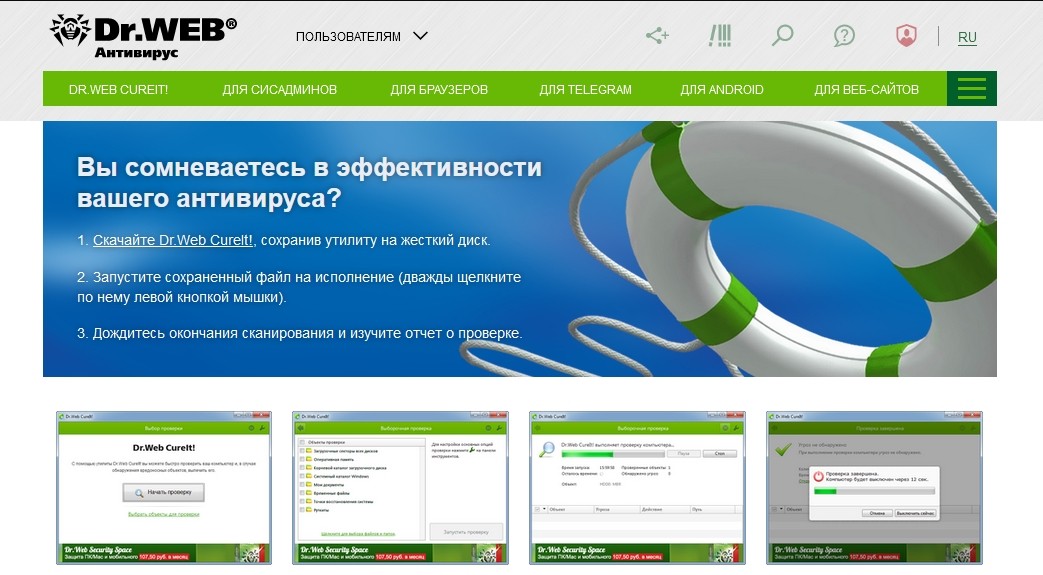Open second screenshot showing scan object checkboxes
This screenshot has height=575, width=1043.
400,487
